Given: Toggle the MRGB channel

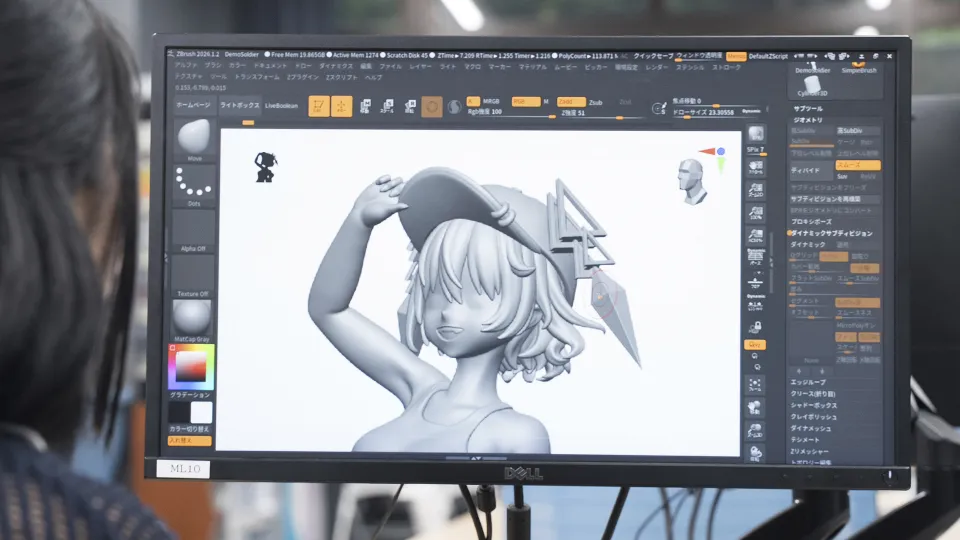Looking at the screenshot, I should click(491, 101).
